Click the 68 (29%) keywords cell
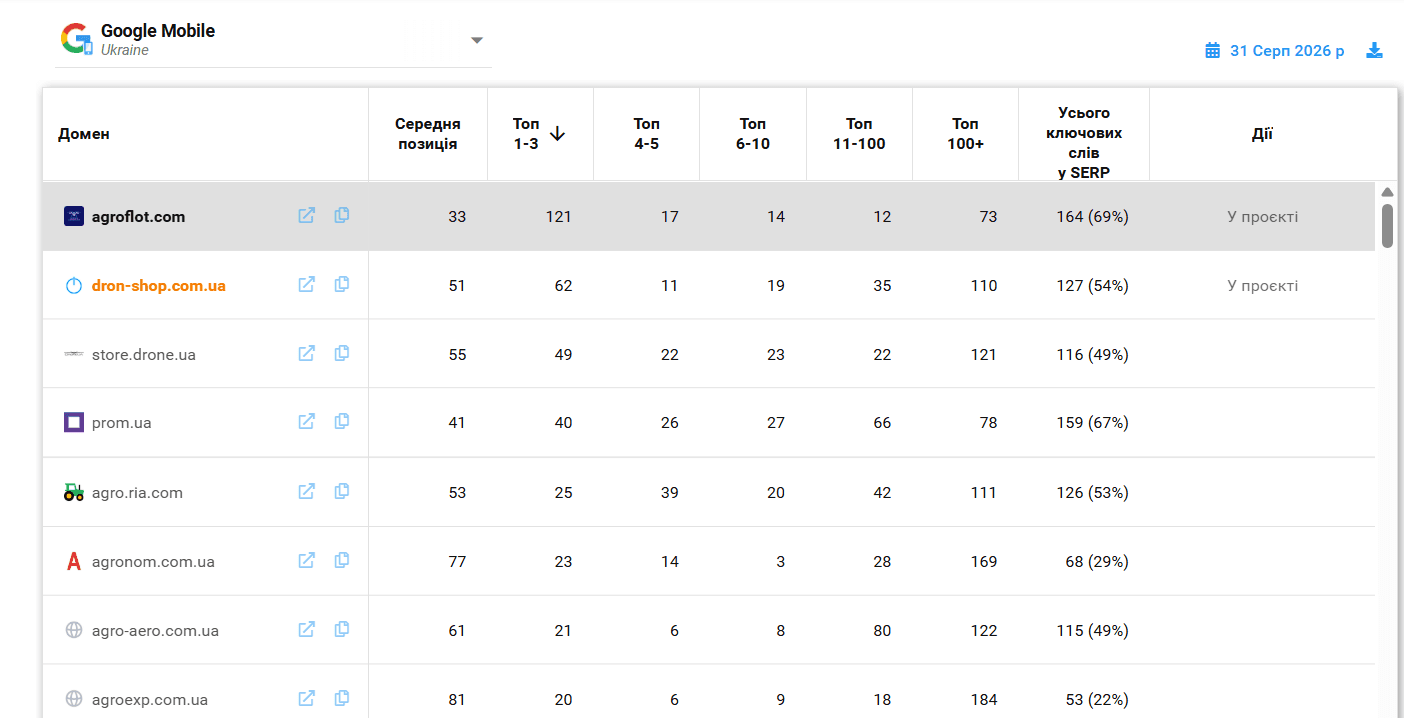1404x718 pixels. 1097,561
